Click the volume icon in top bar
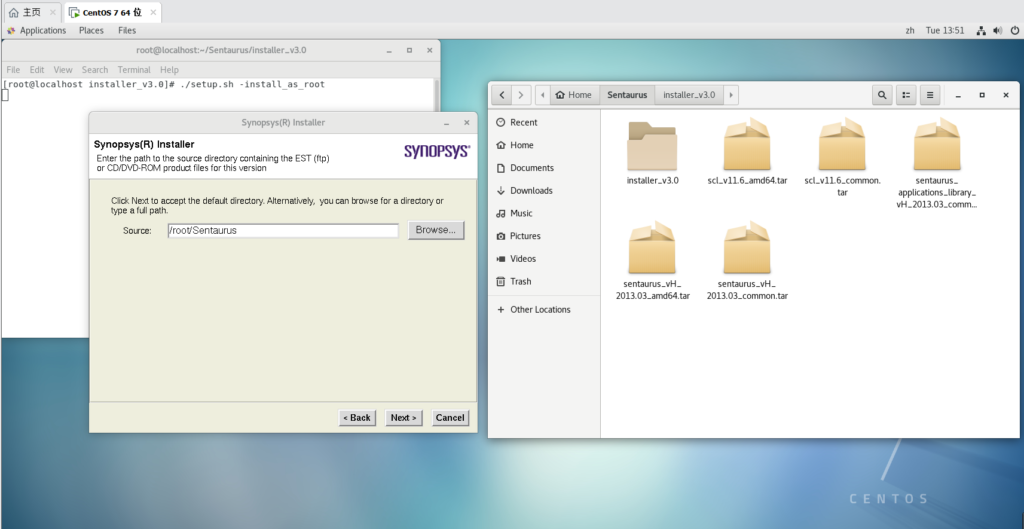The image size is (1024, 529). [x=997, y=31]
